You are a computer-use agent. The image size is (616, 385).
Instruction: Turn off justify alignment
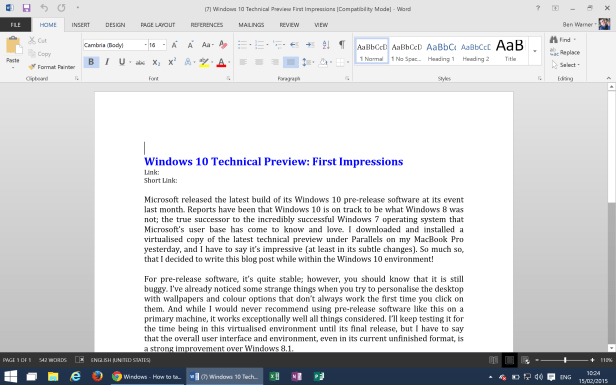[291, 62]
